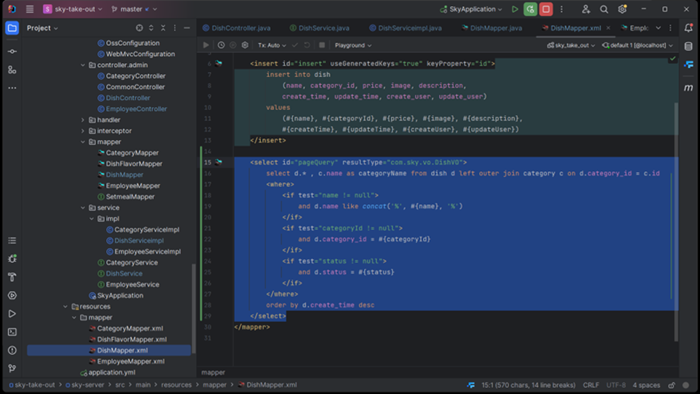Open the master branch dropdown
This screenshot has width=700, height=394.
pyautogui.click(x=133, y=9)
